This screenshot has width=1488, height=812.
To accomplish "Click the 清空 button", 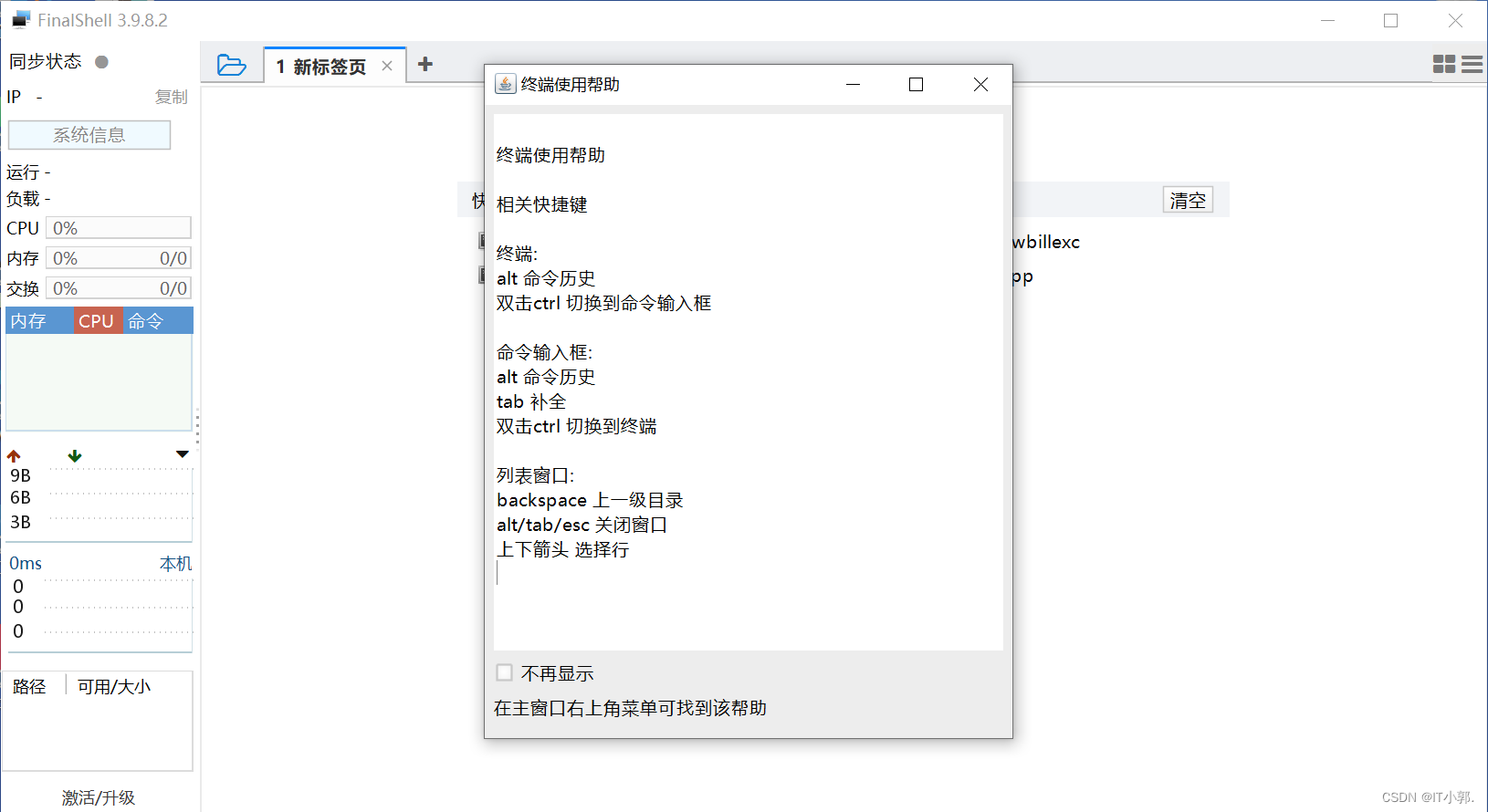I will (x=1188, y=200).
